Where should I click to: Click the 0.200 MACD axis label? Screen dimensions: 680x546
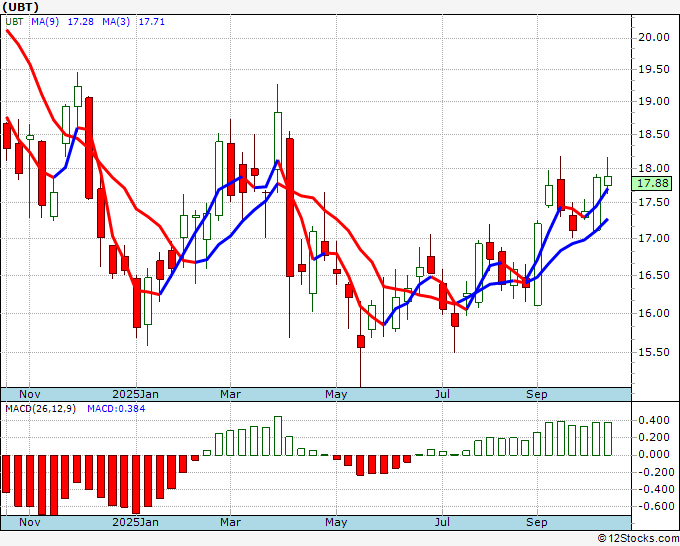654,437
